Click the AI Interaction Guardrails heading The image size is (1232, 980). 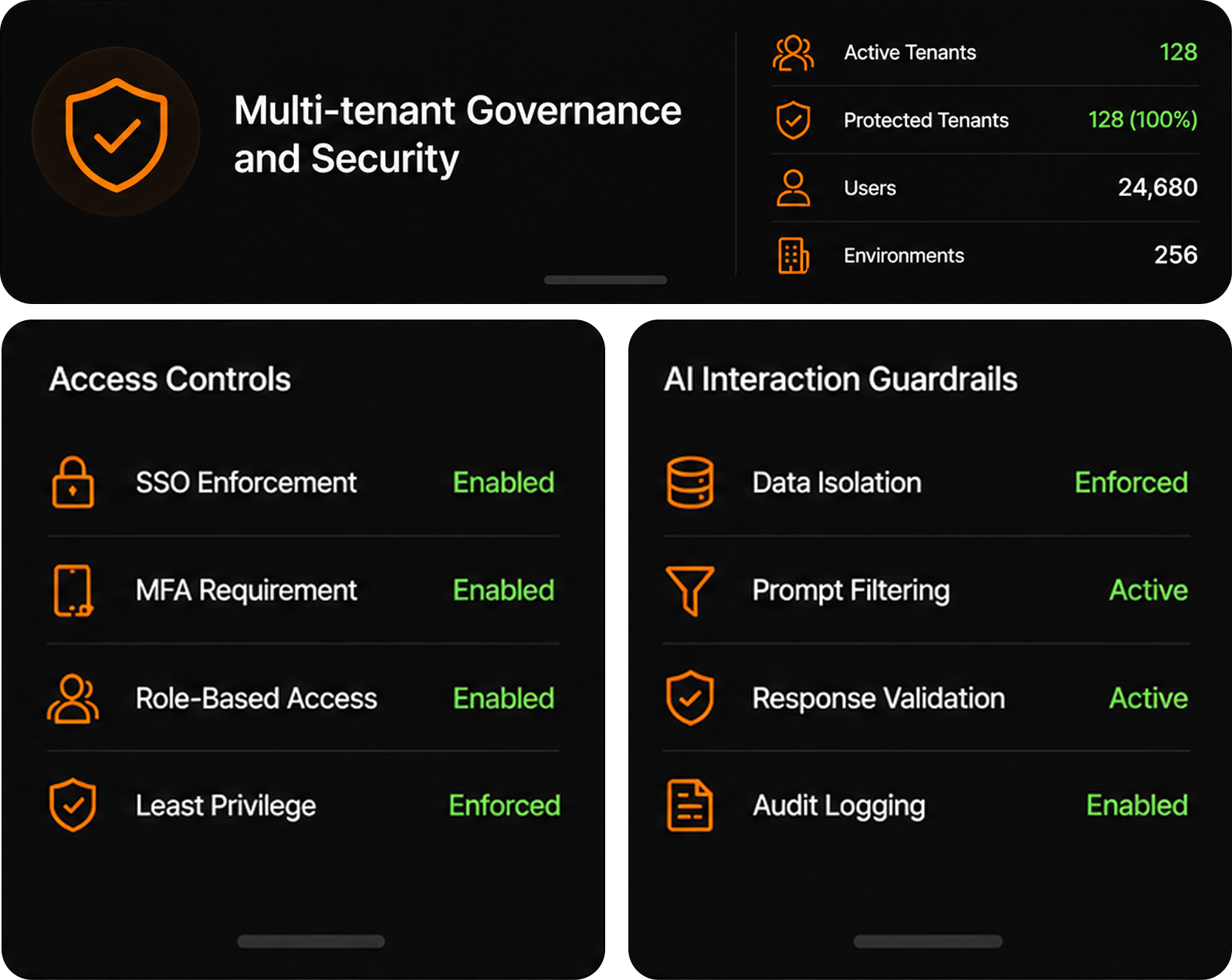click(841, 379)
